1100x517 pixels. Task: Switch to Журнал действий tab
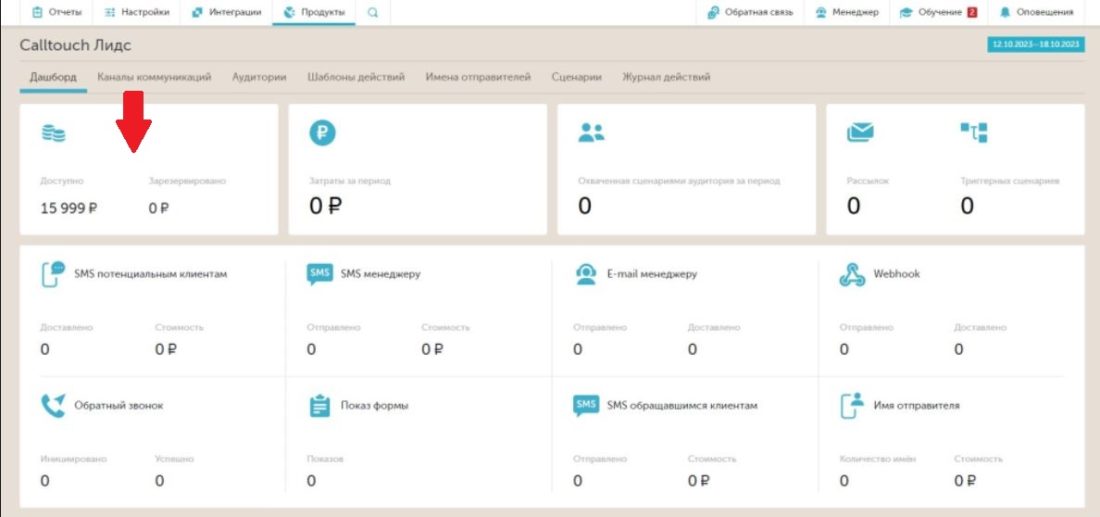666,77
